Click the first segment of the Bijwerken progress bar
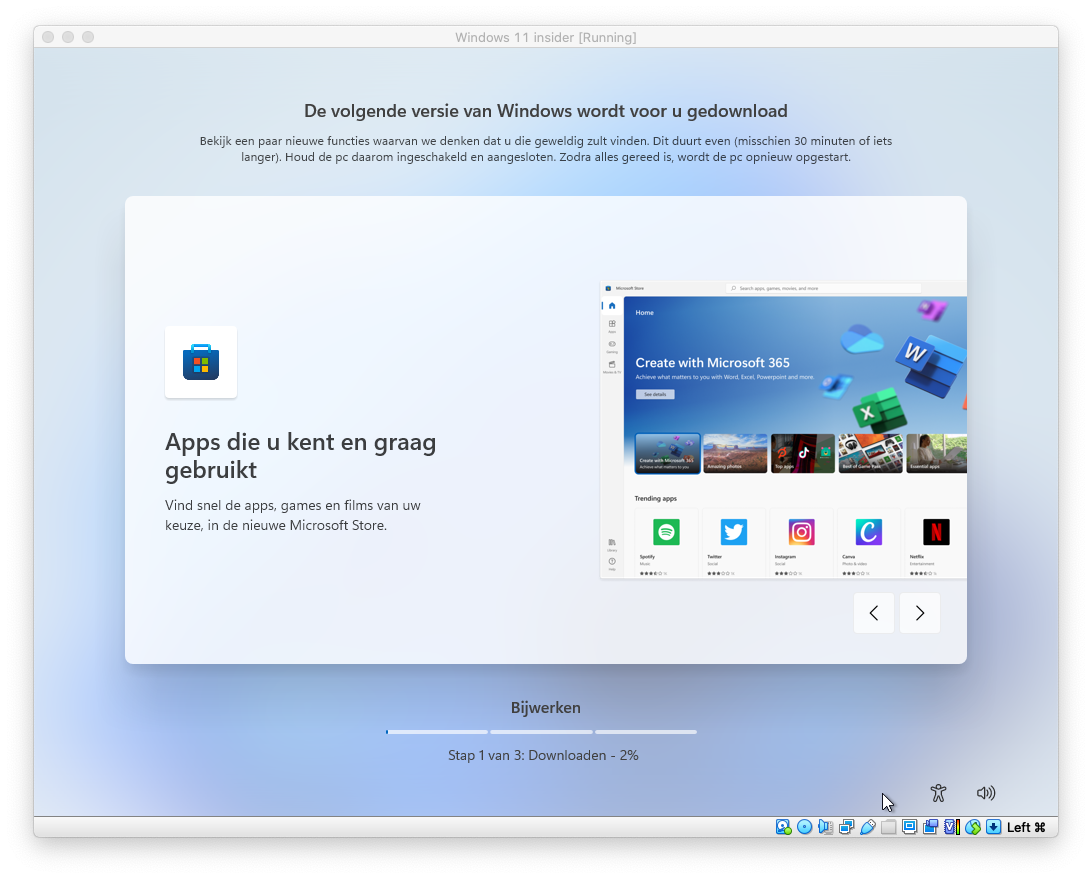 point(437,732)
